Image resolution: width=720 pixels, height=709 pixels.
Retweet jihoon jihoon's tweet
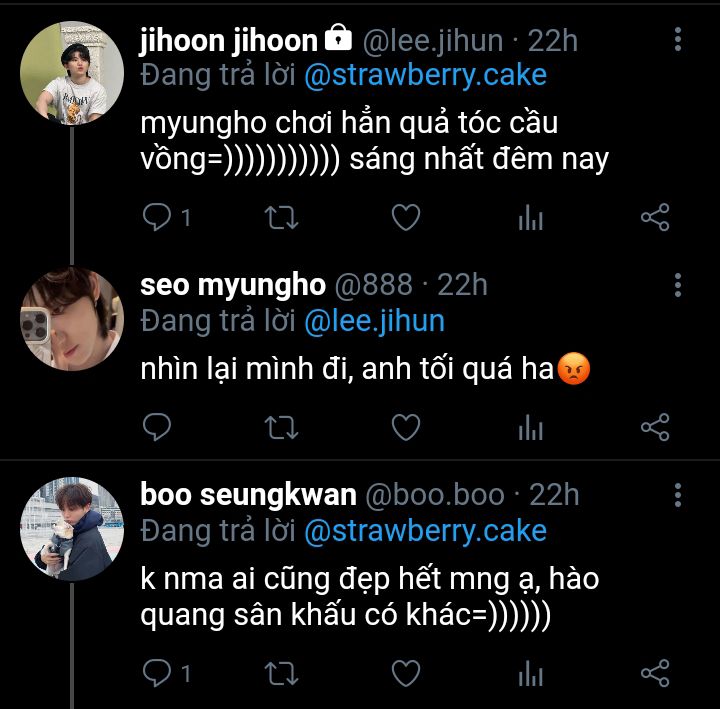(281, 217)
